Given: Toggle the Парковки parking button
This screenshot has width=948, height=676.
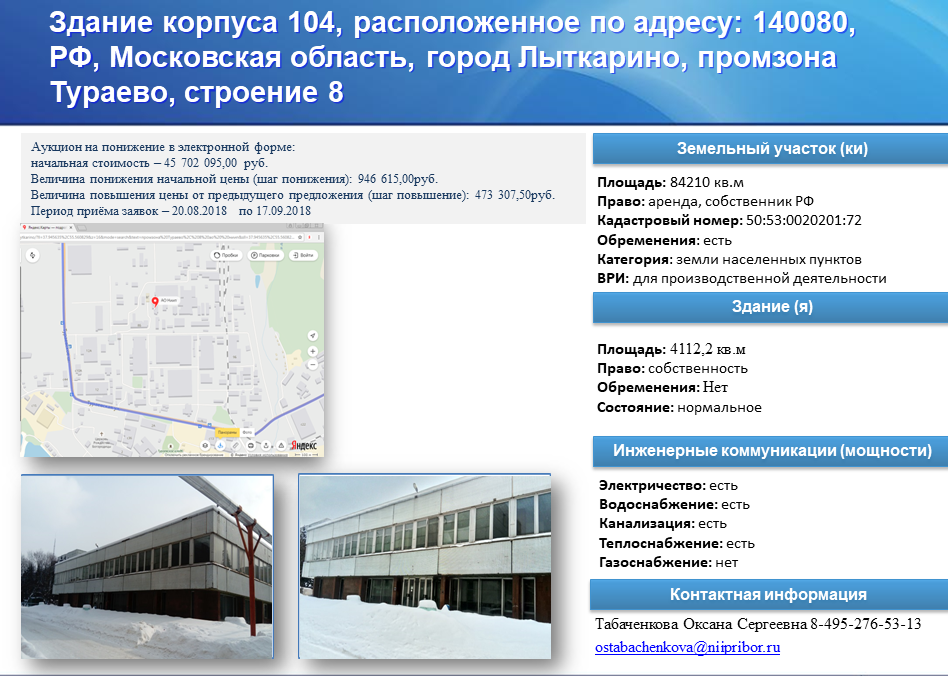Looking at the screenshot, I should click(265, 255).
